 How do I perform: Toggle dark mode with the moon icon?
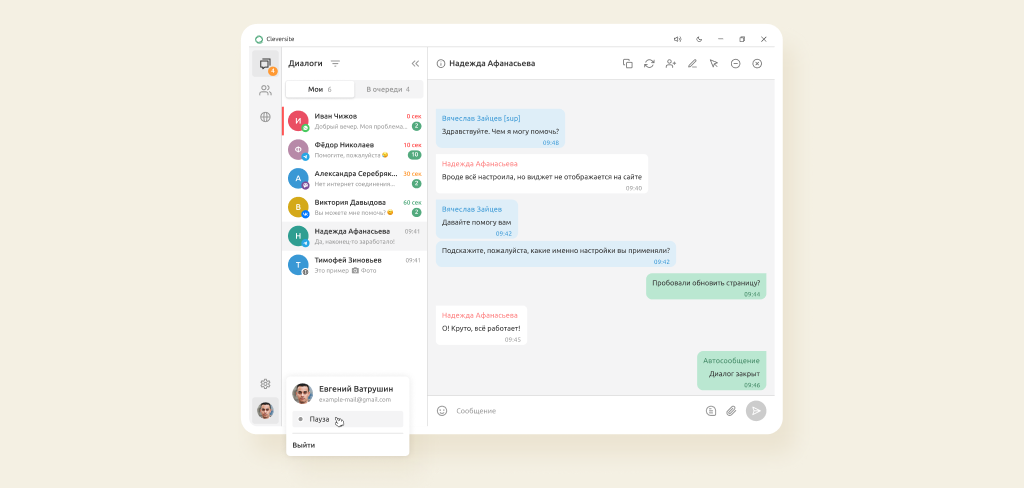pyautogui.click(x=699, y=39)
